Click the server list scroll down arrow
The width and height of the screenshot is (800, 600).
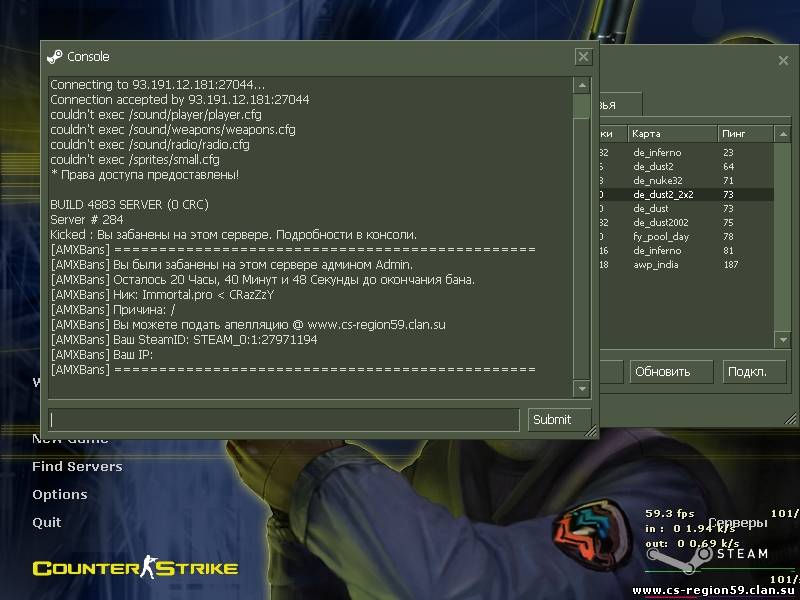[783, 339]
